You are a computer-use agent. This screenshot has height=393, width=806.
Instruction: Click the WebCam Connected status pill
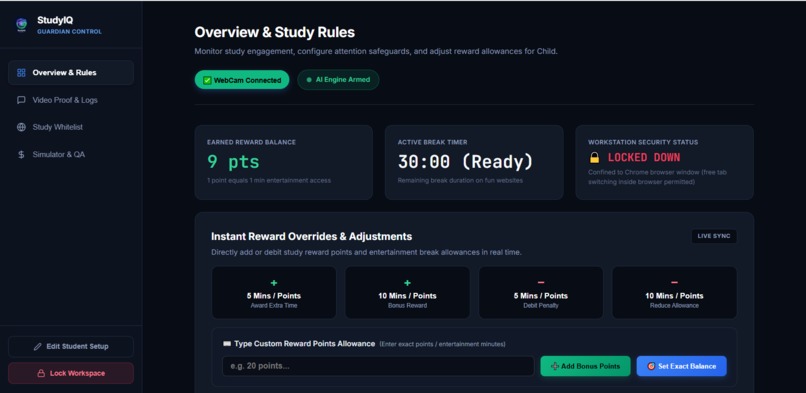click(242, 80)
